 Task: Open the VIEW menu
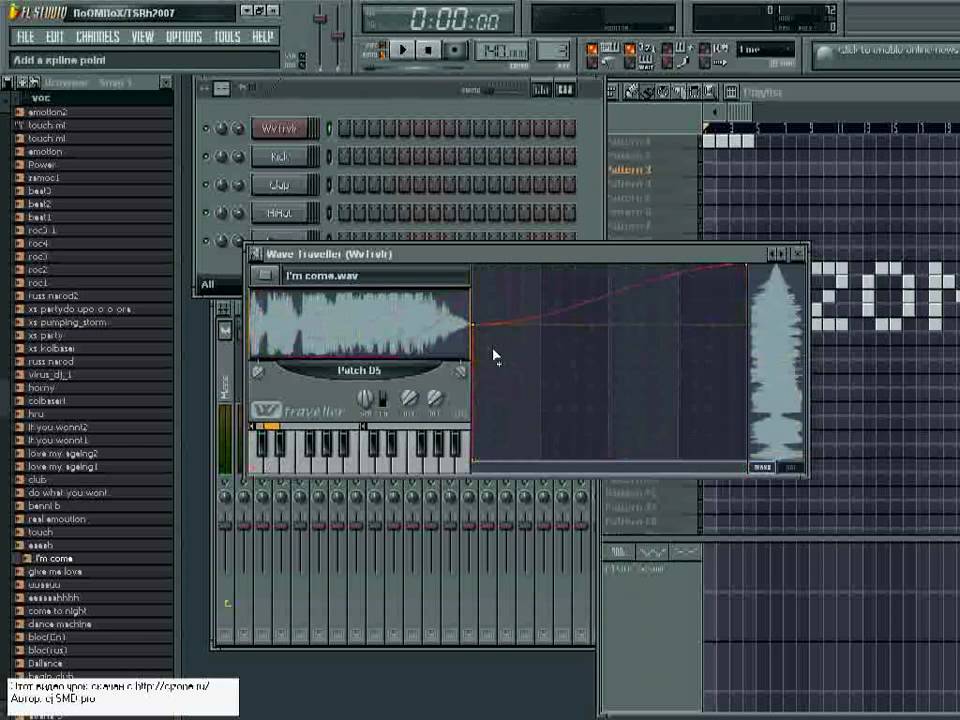(143, 37)
